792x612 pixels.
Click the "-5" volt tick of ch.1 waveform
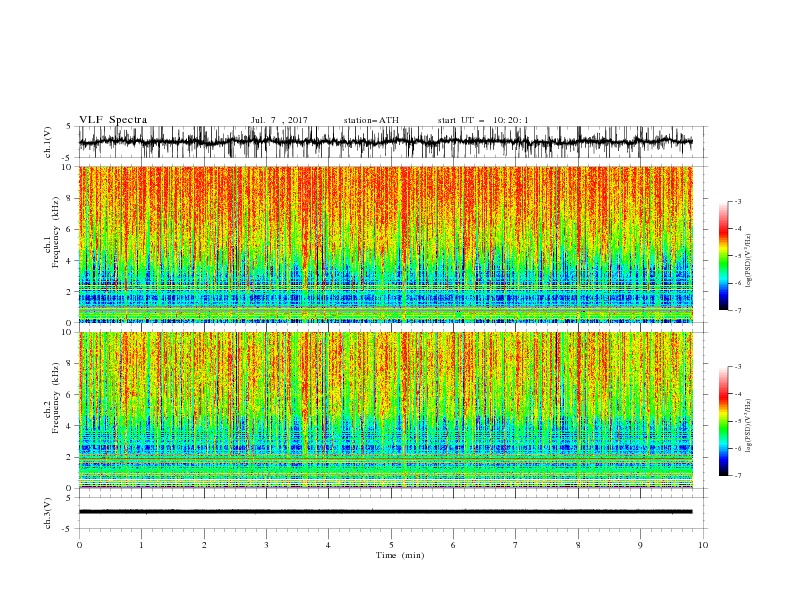[x=68, y=158]
